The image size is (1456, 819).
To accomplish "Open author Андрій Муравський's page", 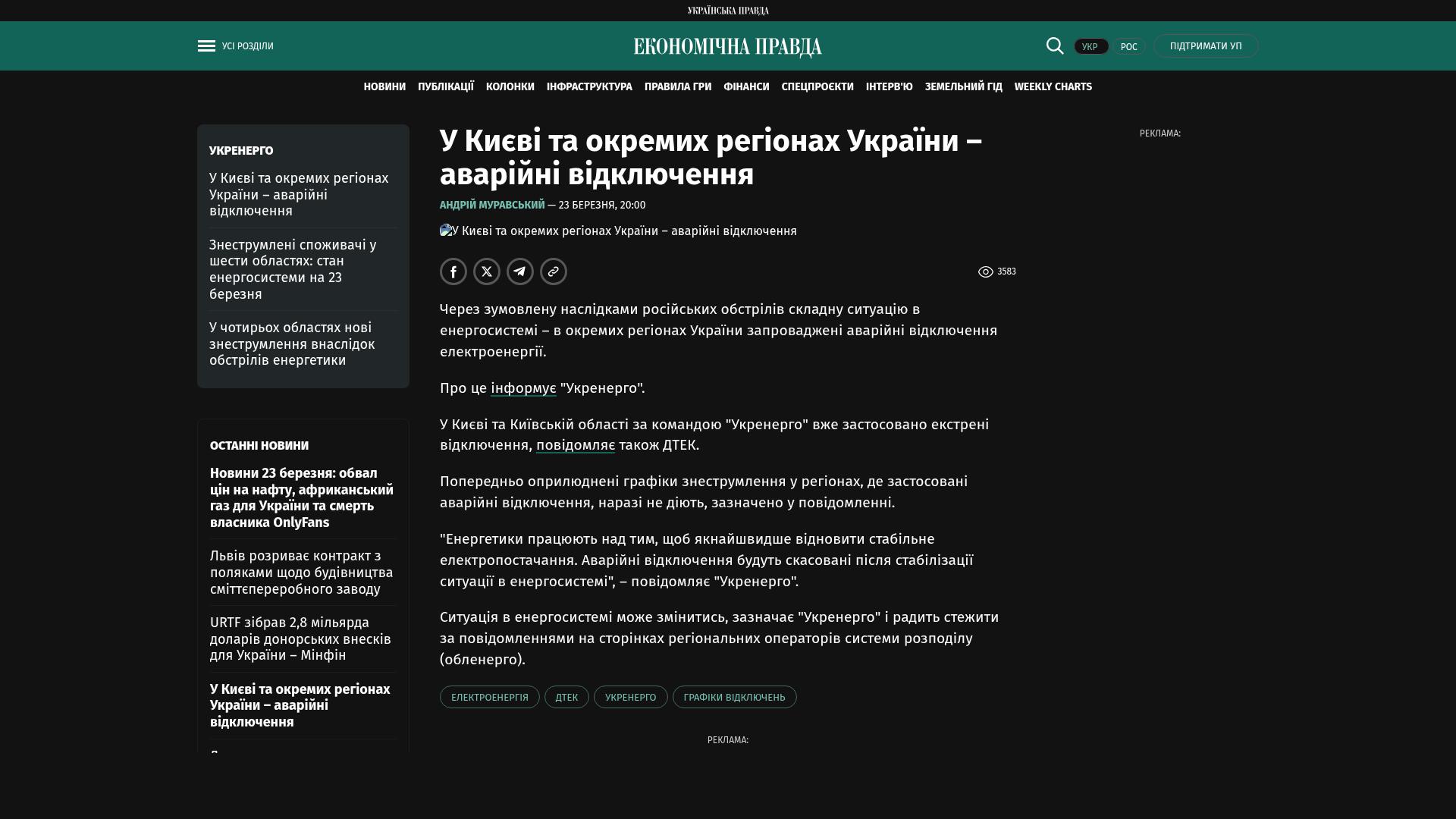I will coord(492,205).
